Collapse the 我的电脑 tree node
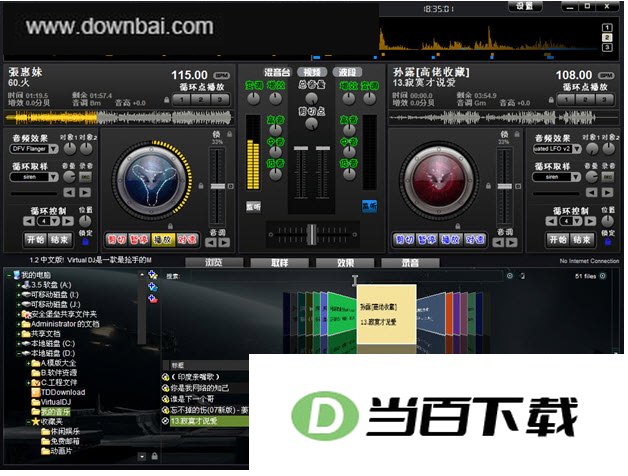The image size is (628, 476). coord(9,275)
